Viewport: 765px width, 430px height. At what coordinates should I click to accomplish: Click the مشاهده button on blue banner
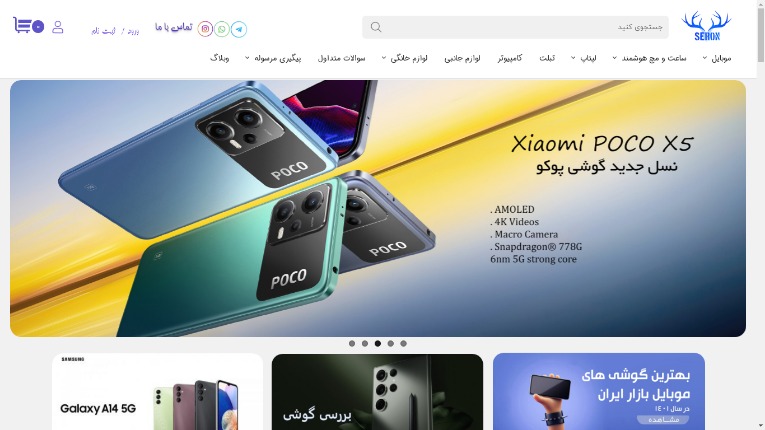pyautogui.click(x=664, y=420)
